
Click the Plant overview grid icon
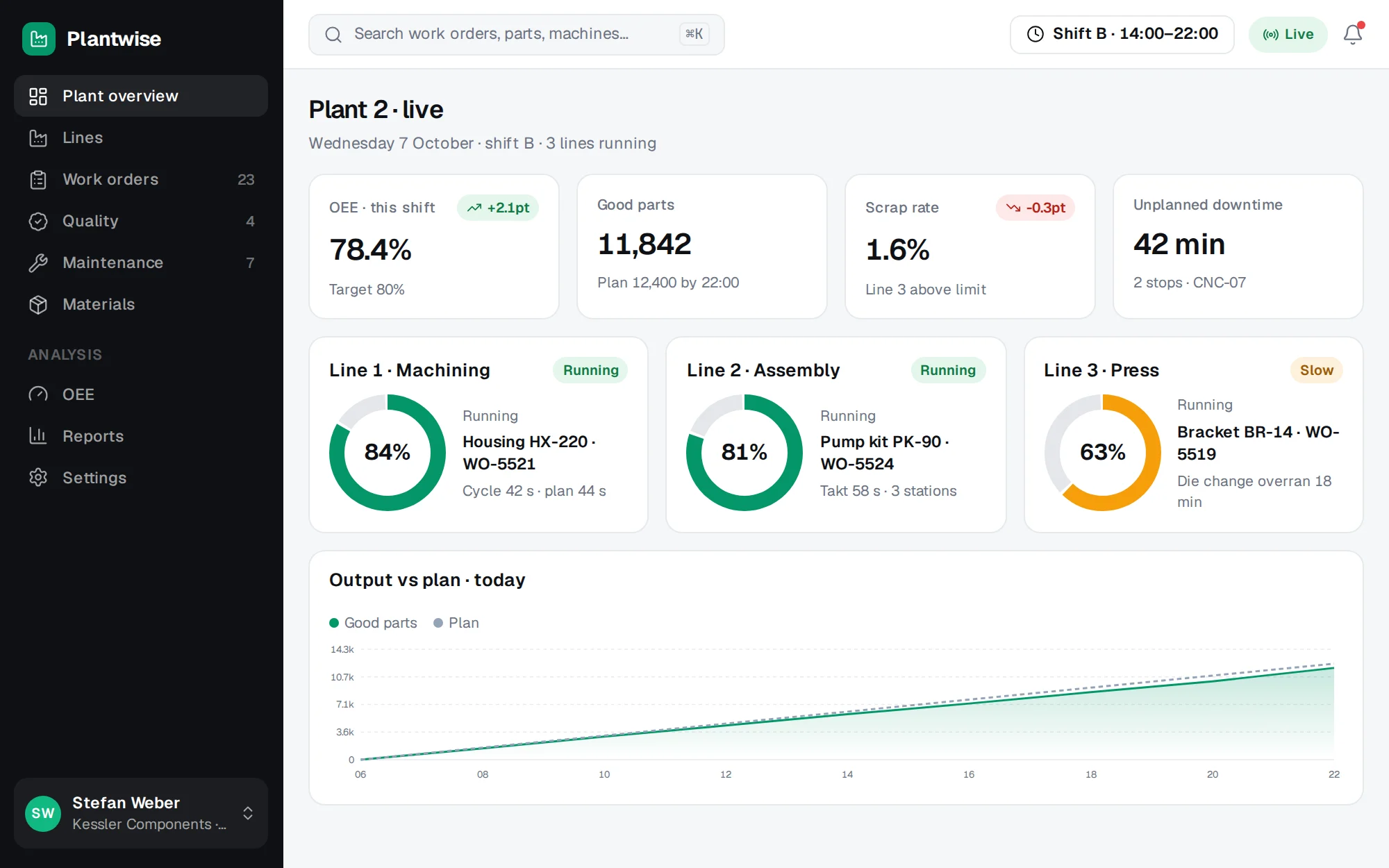coord(38,96)
